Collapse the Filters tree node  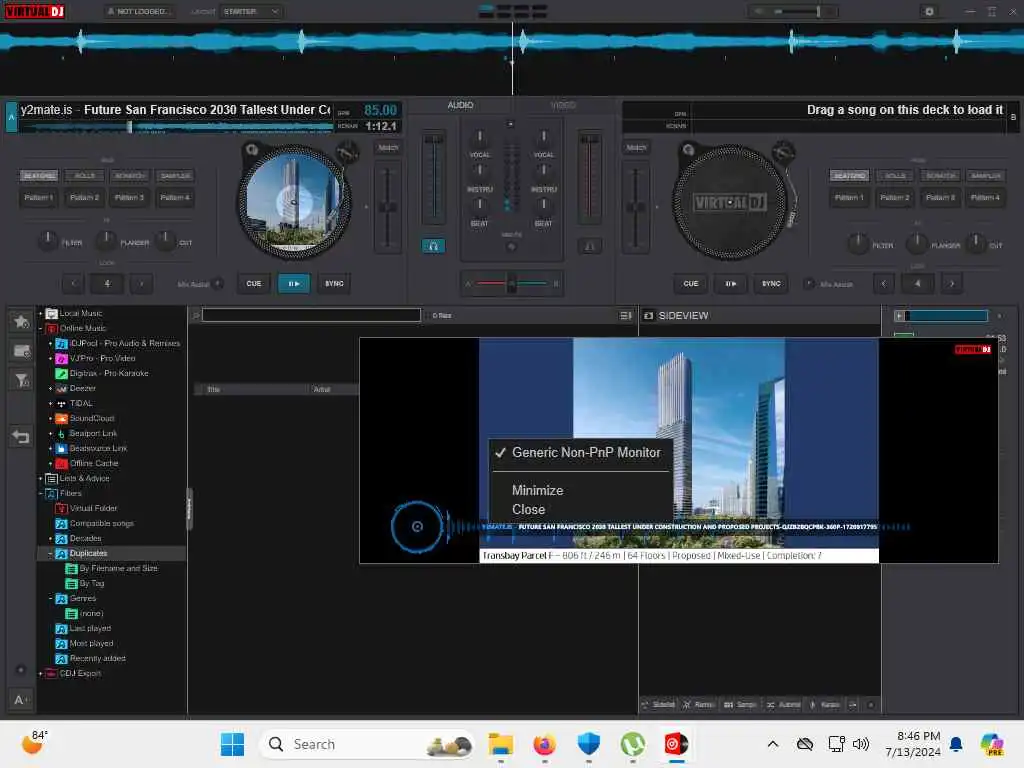tap(40, 494)
